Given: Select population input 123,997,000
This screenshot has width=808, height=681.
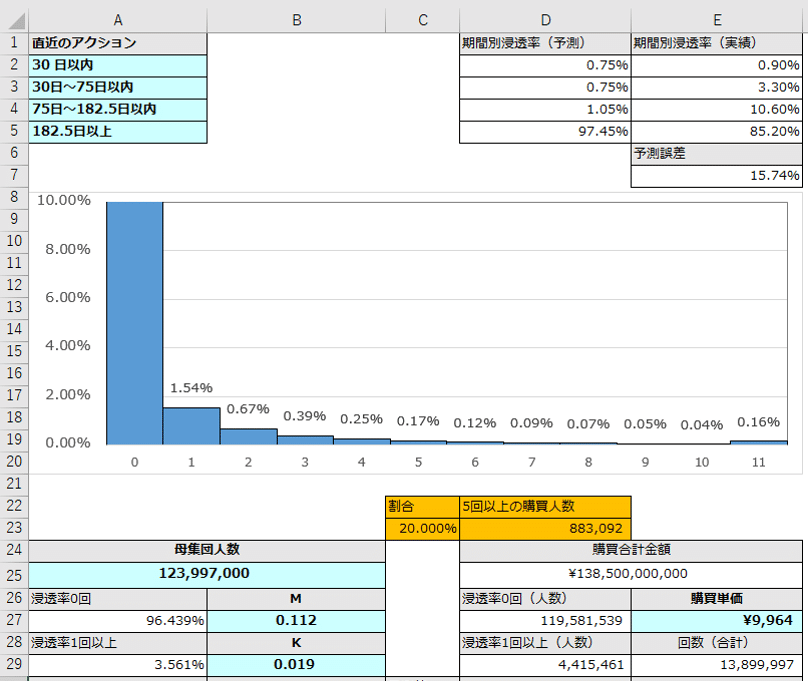Looking at the screenshot, I should (x=207, y=575).
